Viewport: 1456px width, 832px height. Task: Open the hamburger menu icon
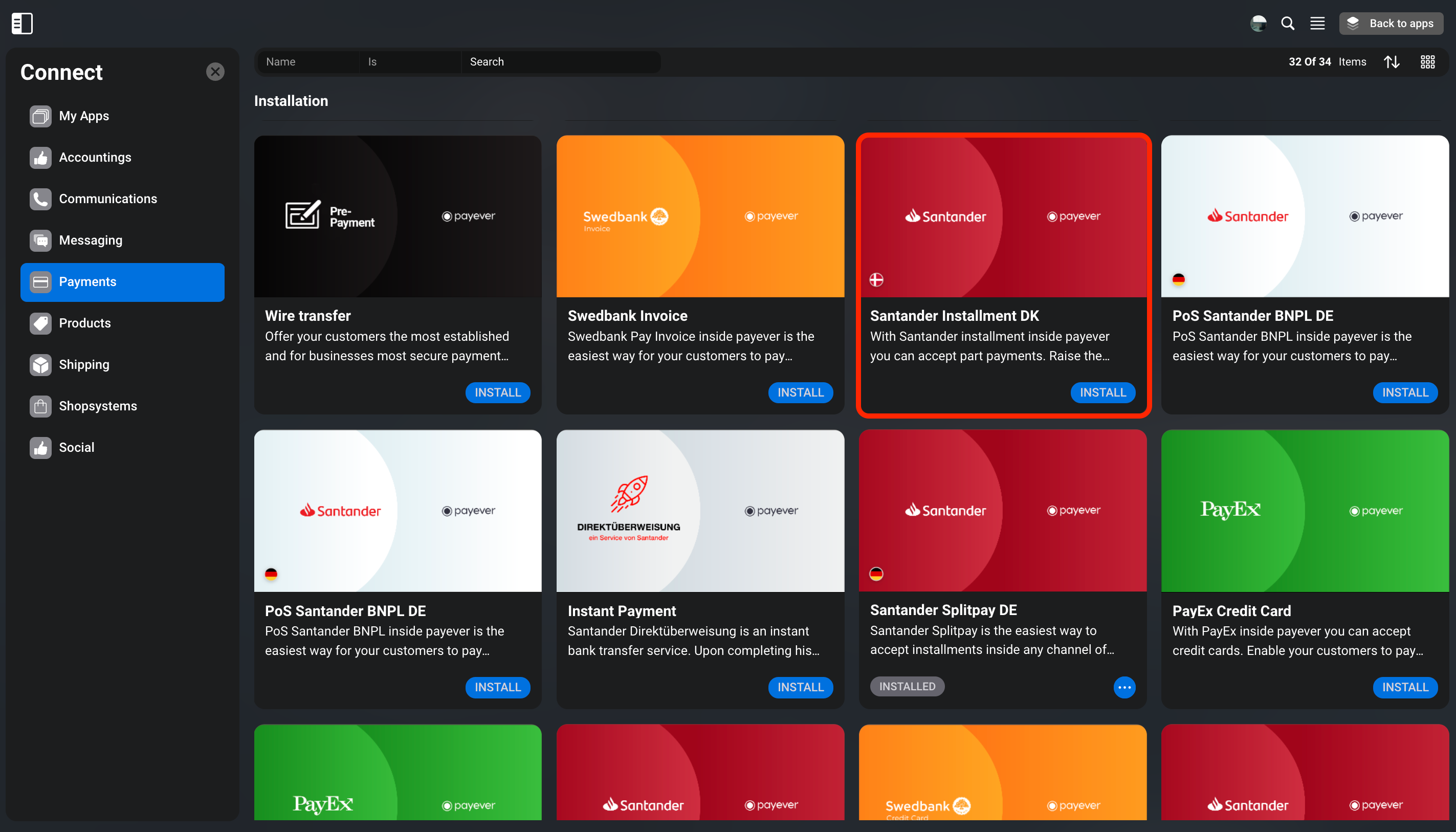pos(1317,24)
